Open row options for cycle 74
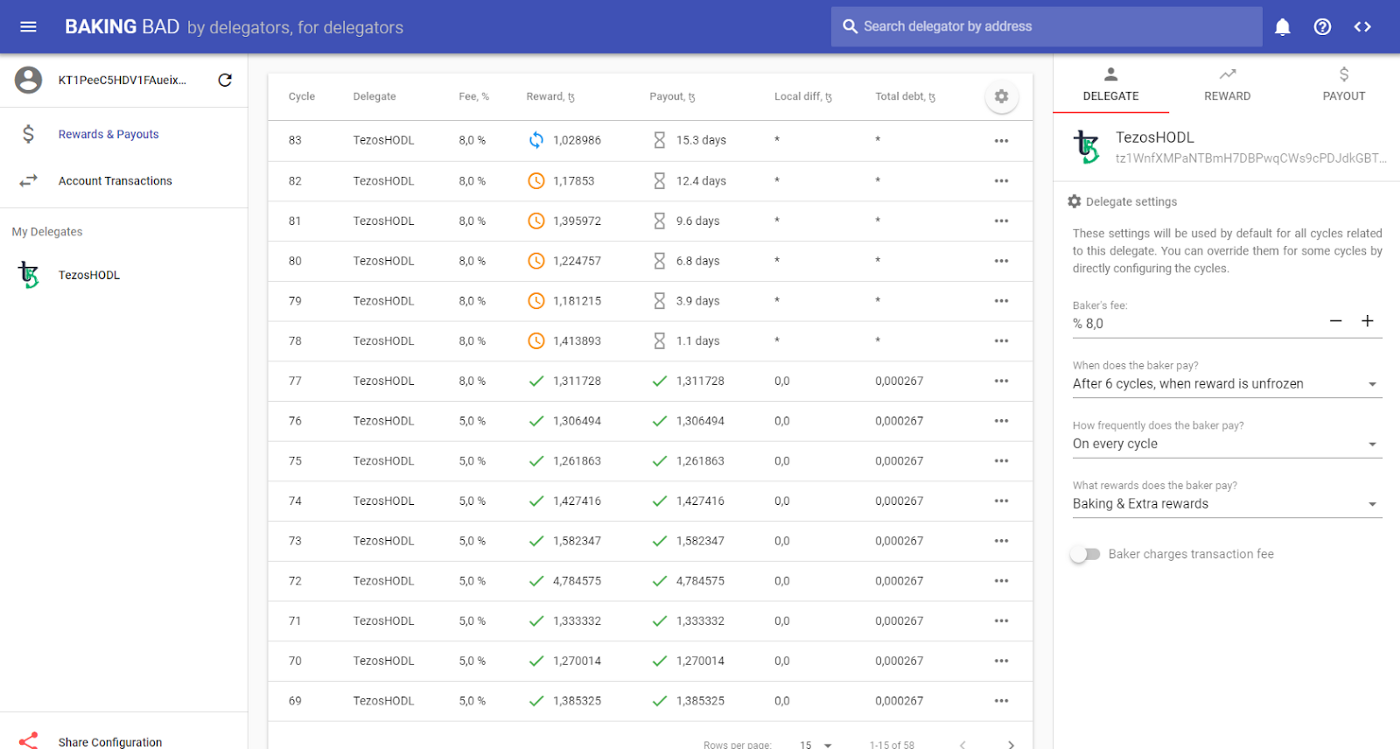The height and width of the screenshot is (749, 1400). click(x=1001, y=501)
